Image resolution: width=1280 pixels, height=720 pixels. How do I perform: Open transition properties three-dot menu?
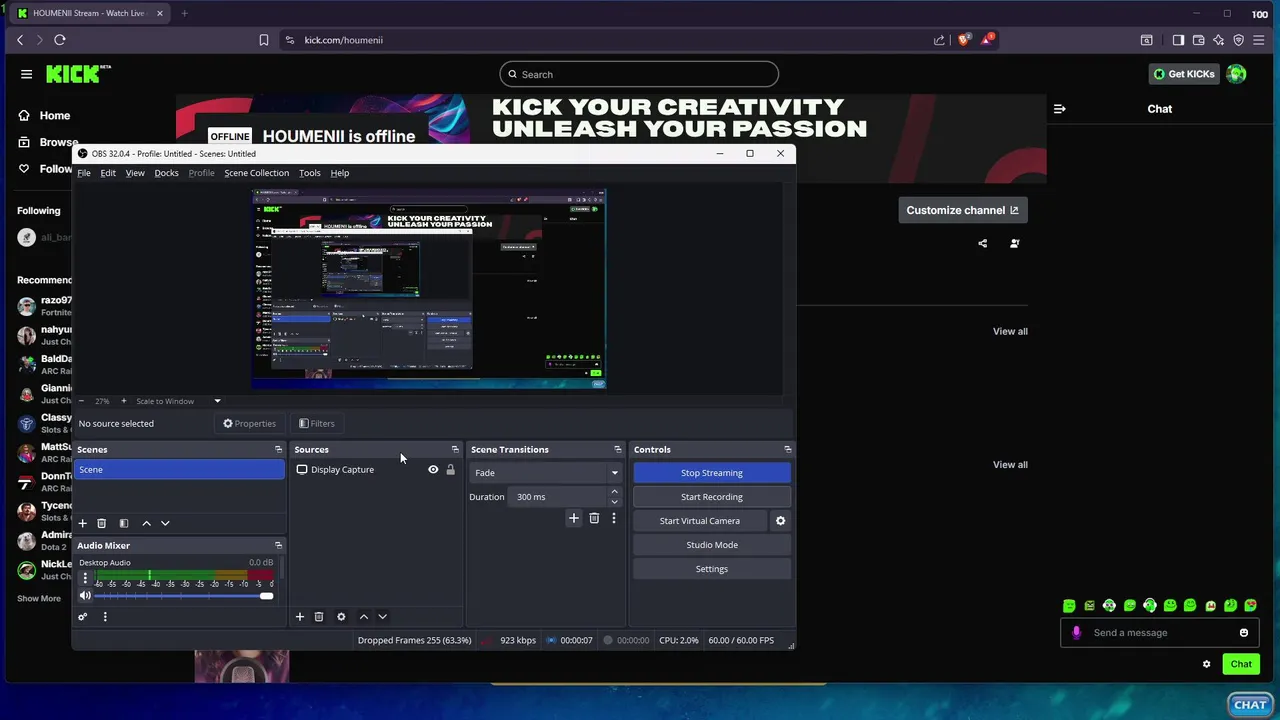click(x=614, y=518)
